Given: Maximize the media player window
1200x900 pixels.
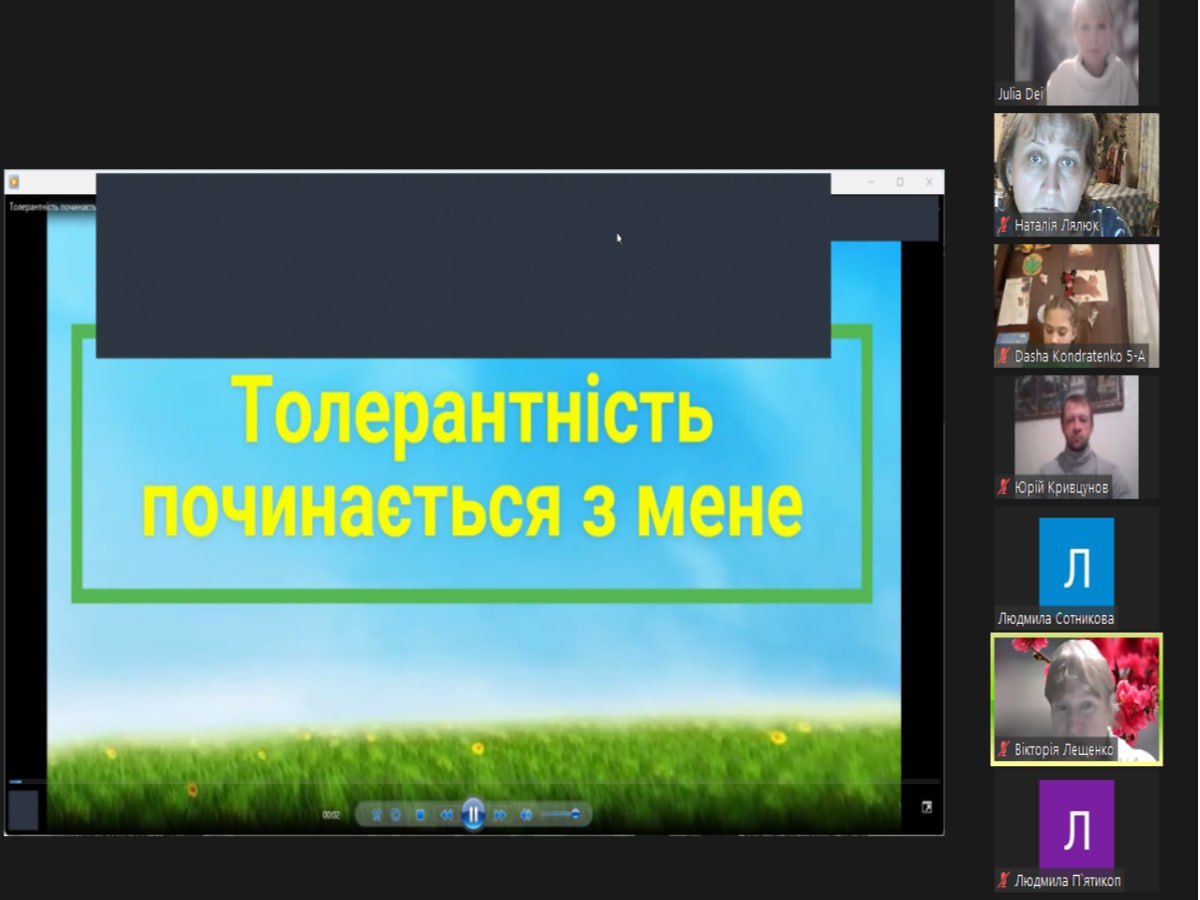Looking at the screenshot, I should pos(899,182).
